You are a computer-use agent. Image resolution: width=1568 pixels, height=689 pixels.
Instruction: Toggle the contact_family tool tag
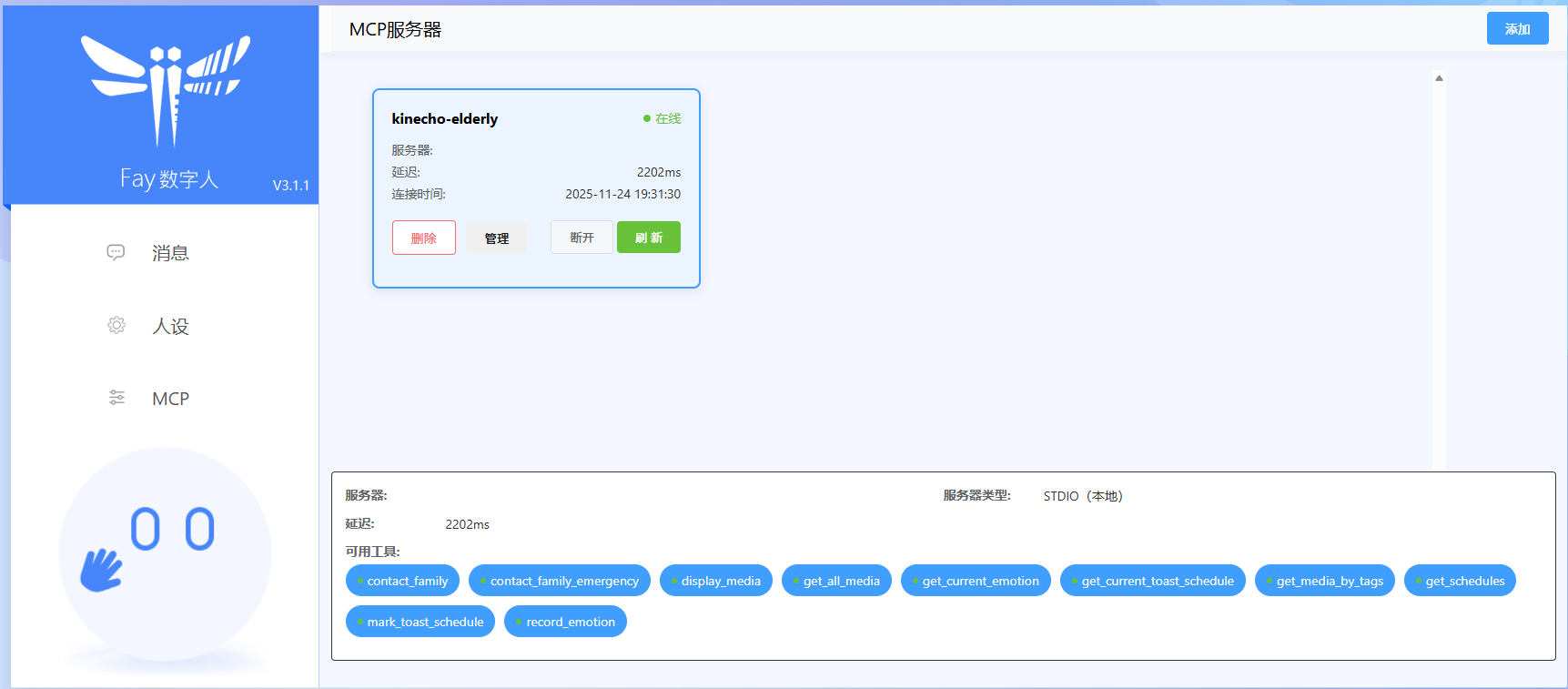(407, 581)
